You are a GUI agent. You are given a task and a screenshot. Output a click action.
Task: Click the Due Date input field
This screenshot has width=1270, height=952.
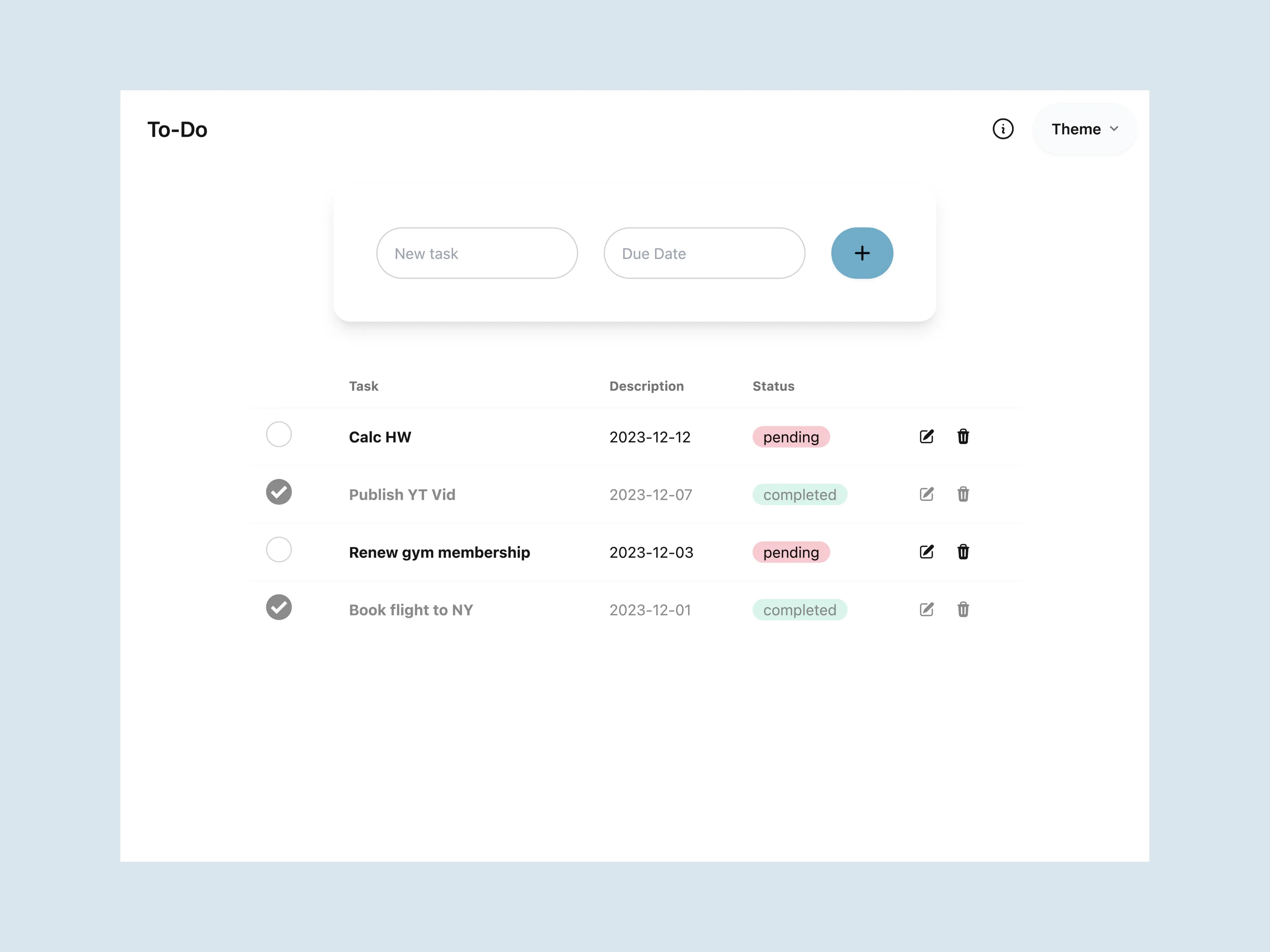[704, 253]
